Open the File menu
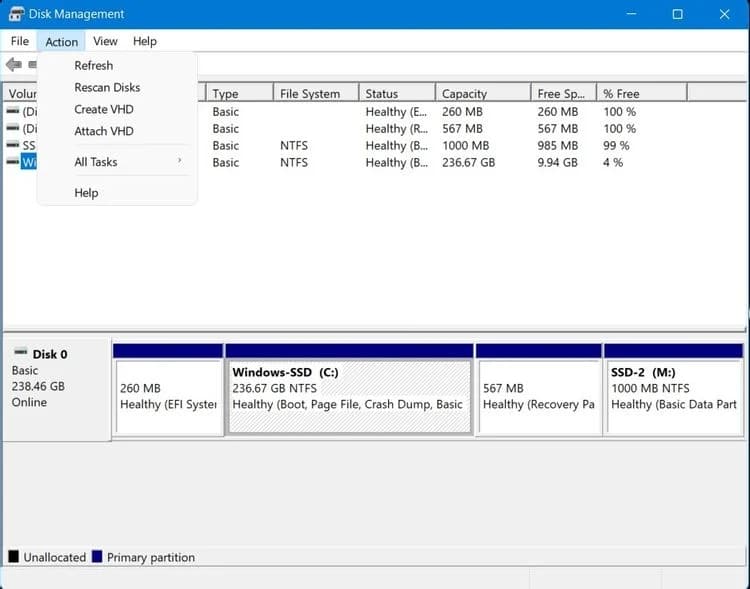Viewport: 750px width, 589px height. [x=20, y=41]
